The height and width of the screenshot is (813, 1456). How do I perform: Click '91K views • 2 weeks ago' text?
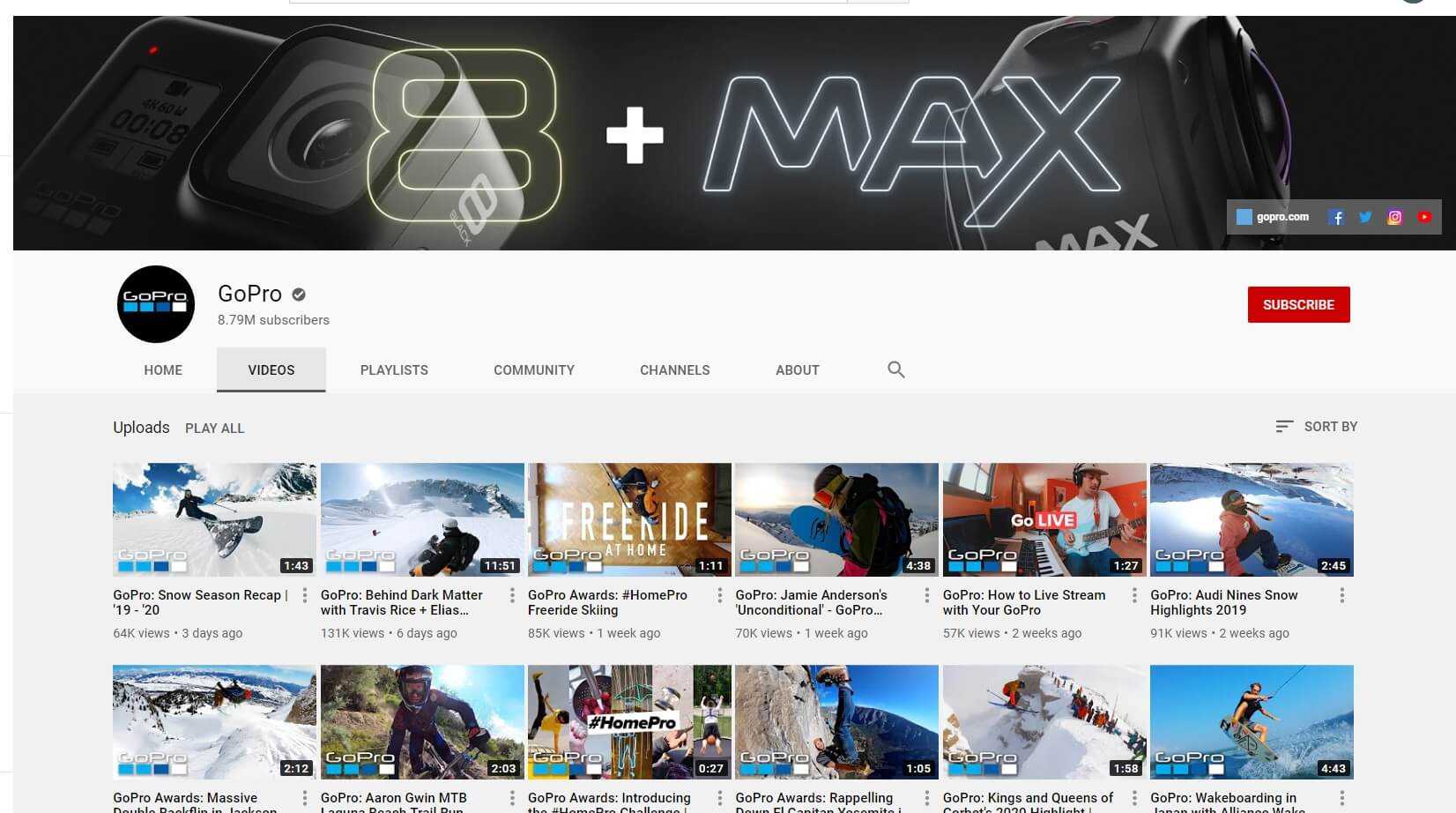pyautogui.click(x=1220, y=633)
